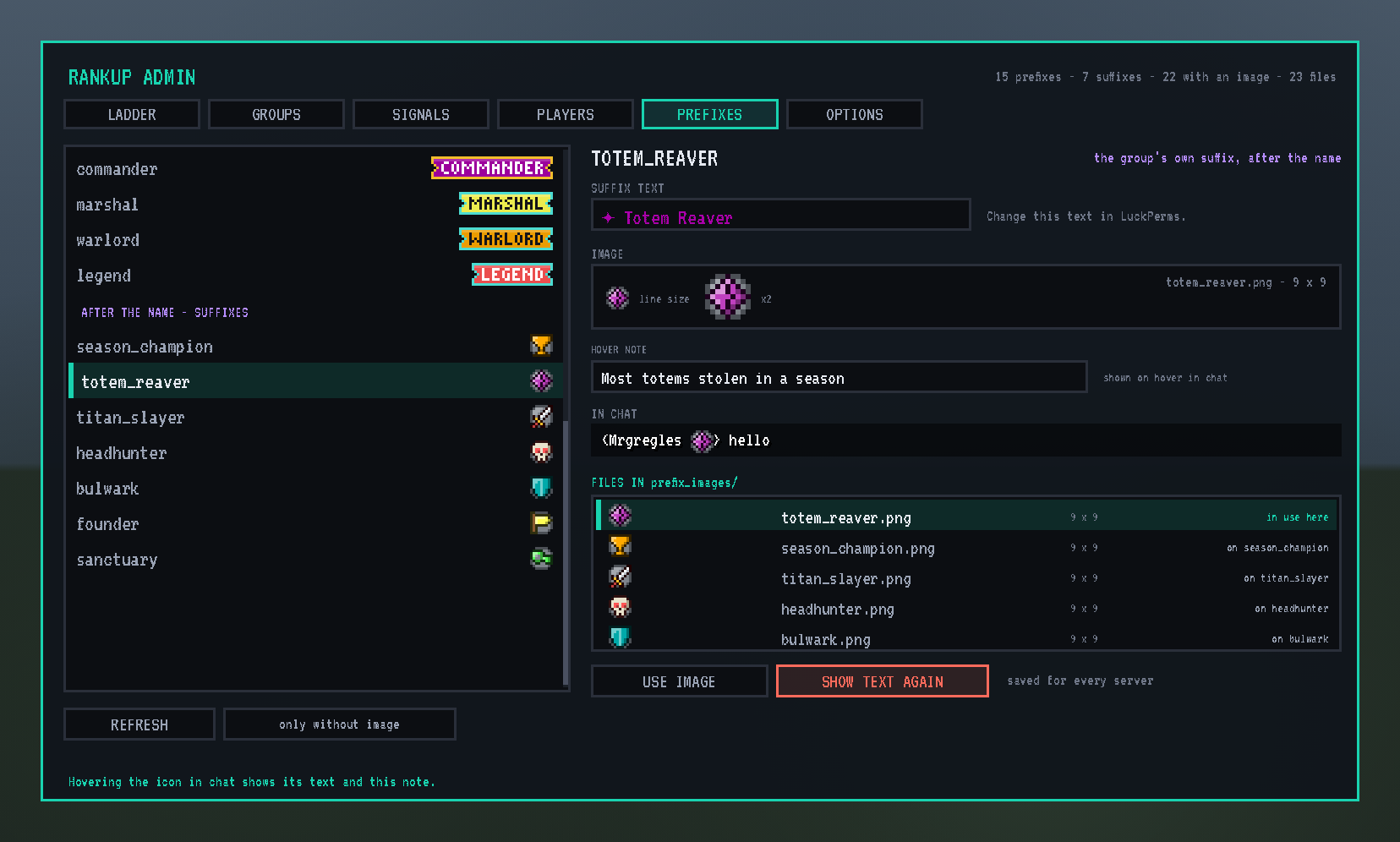Click the chat preview message line

click(966, 440)
